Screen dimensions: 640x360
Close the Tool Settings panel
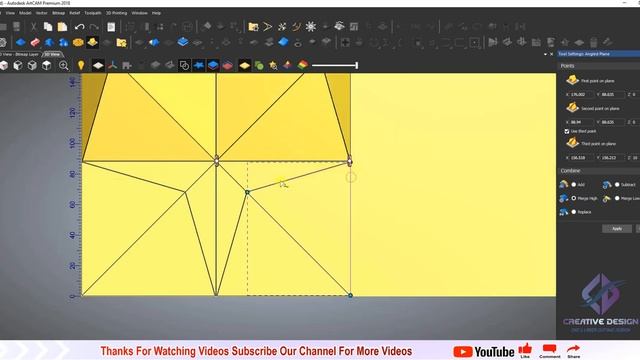click(x=552, y=54)
